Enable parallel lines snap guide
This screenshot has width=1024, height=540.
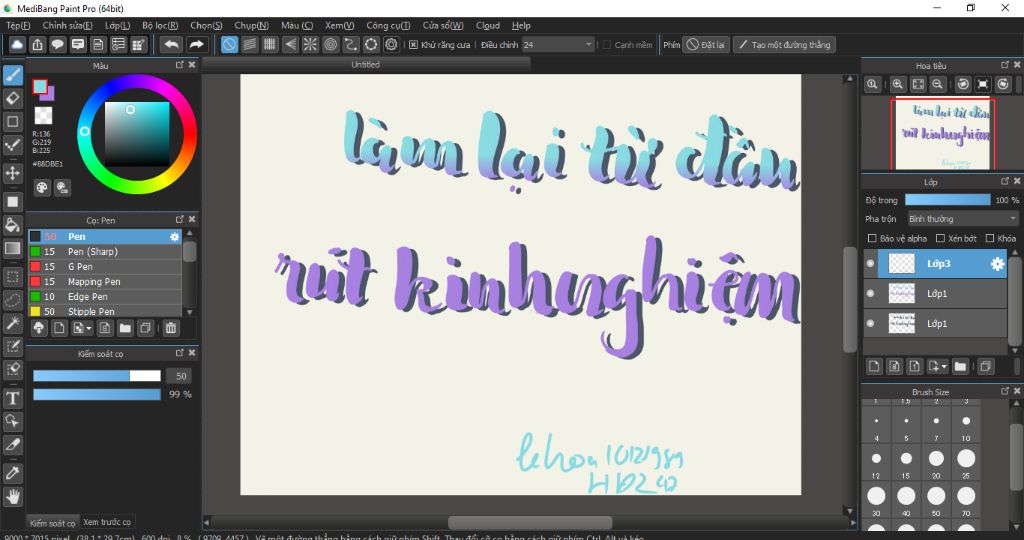click(x=249, y=44)
